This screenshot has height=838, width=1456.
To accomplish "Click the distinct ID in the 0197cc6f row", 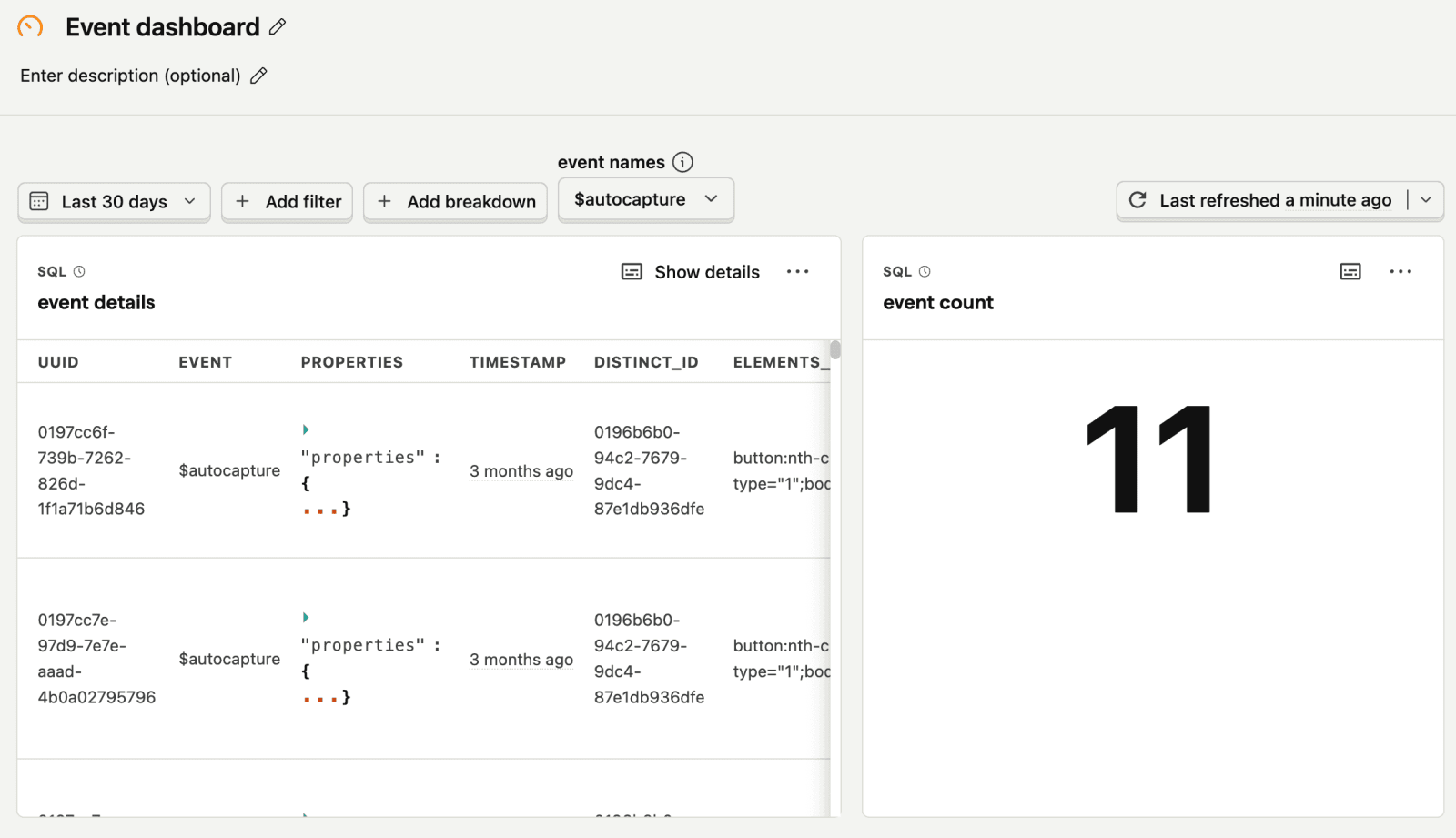I will pos(649,470).
